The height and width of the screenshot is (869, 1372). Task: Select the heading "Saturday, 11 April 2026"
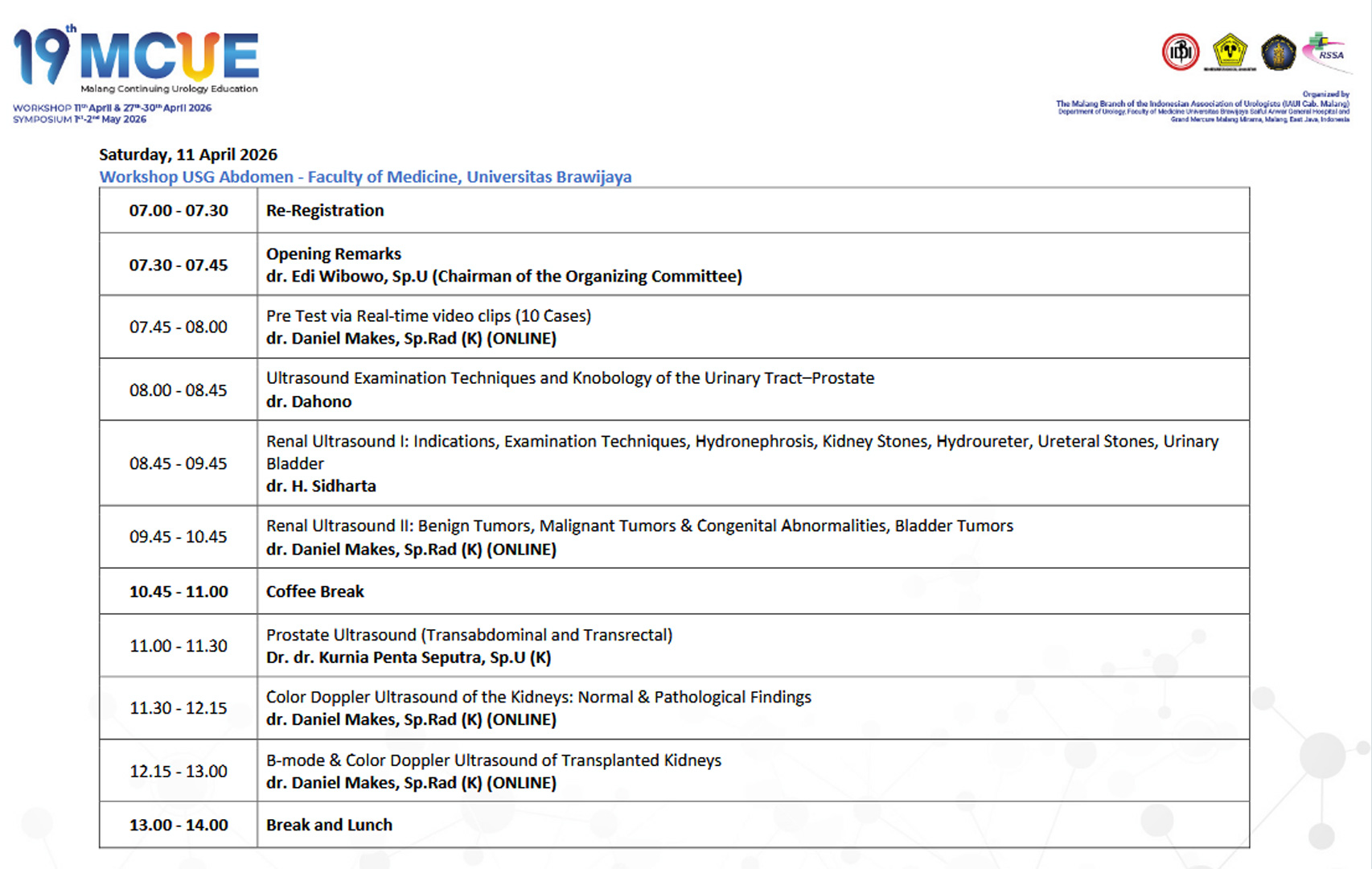point(188,154)
